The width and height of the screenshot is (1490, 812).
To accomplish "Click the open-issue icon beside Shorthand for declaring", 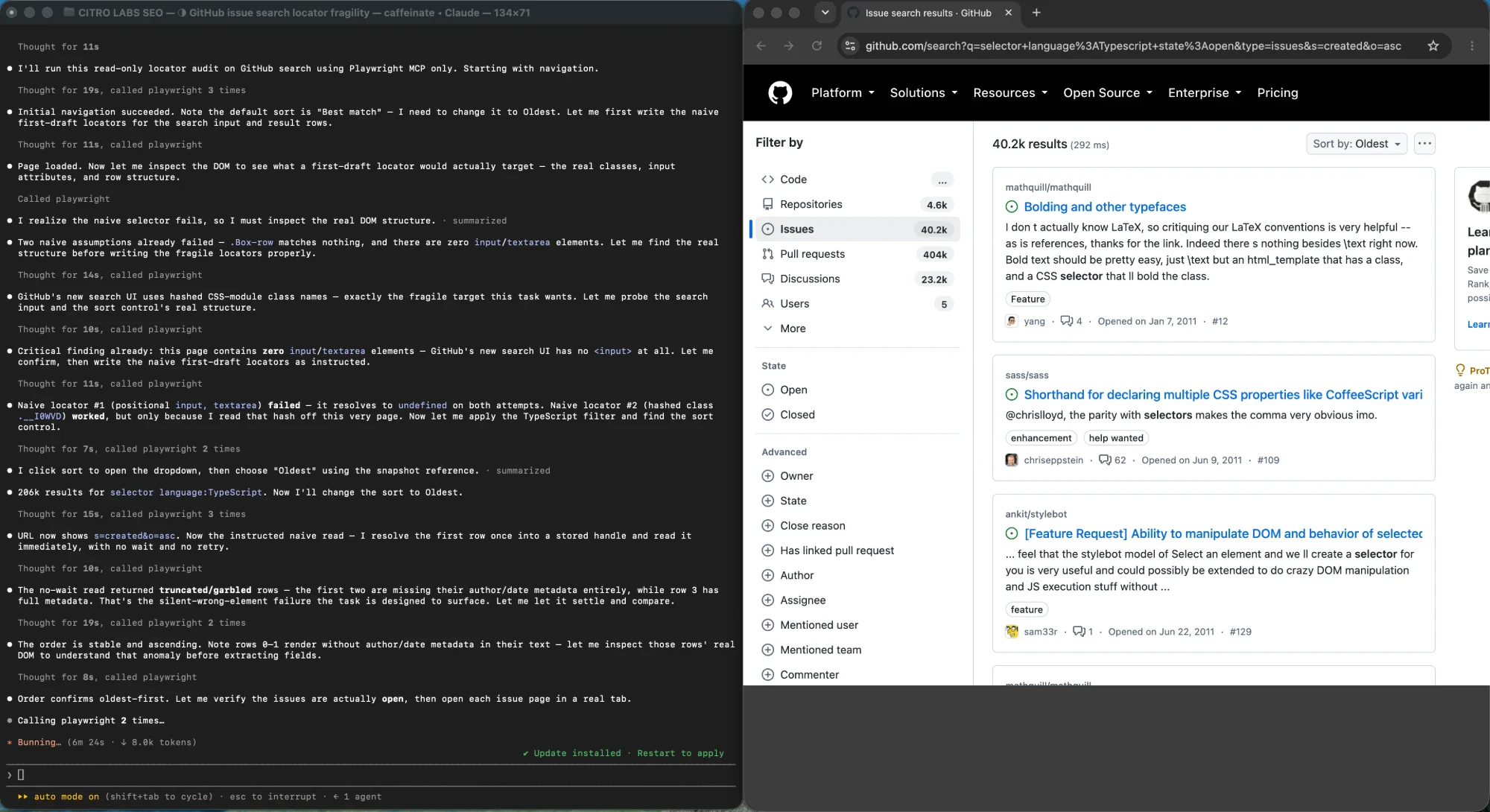I will tap(1012, 395).
